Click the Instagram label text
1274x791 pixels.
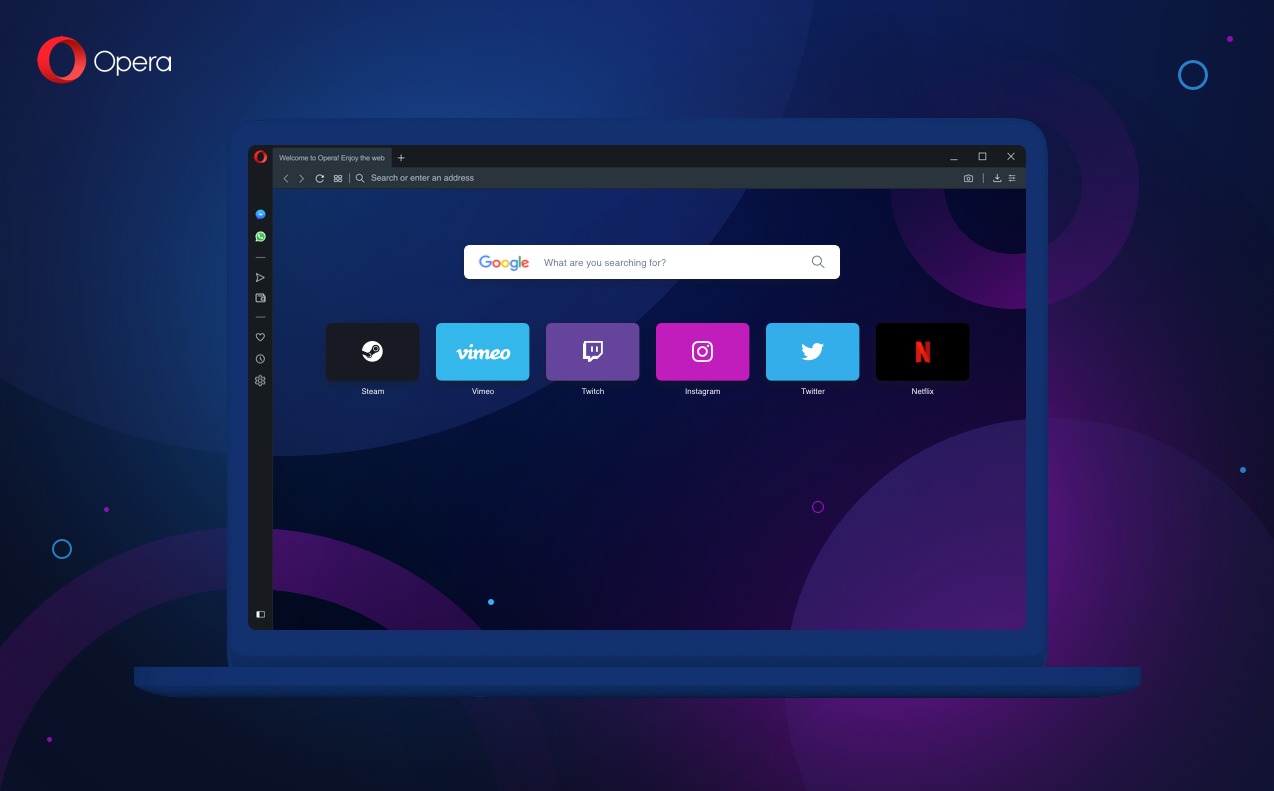[x=703, y=392]
